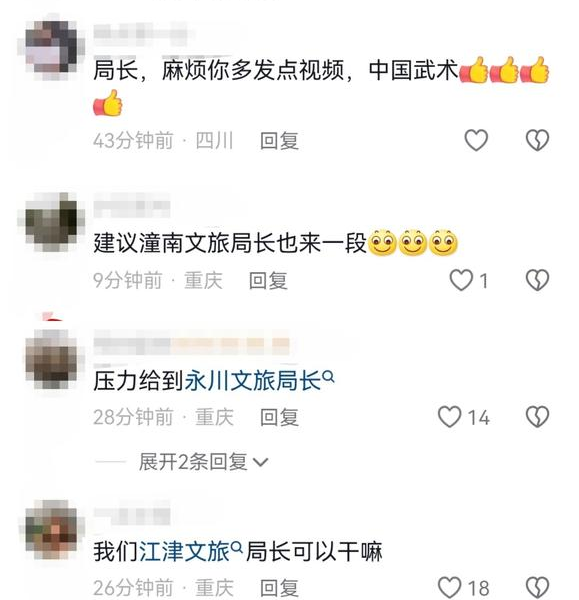Dislike the 中国武术 comment with broken heart
The width and height of the screenshot is (579, 600).
pos(537,140)
